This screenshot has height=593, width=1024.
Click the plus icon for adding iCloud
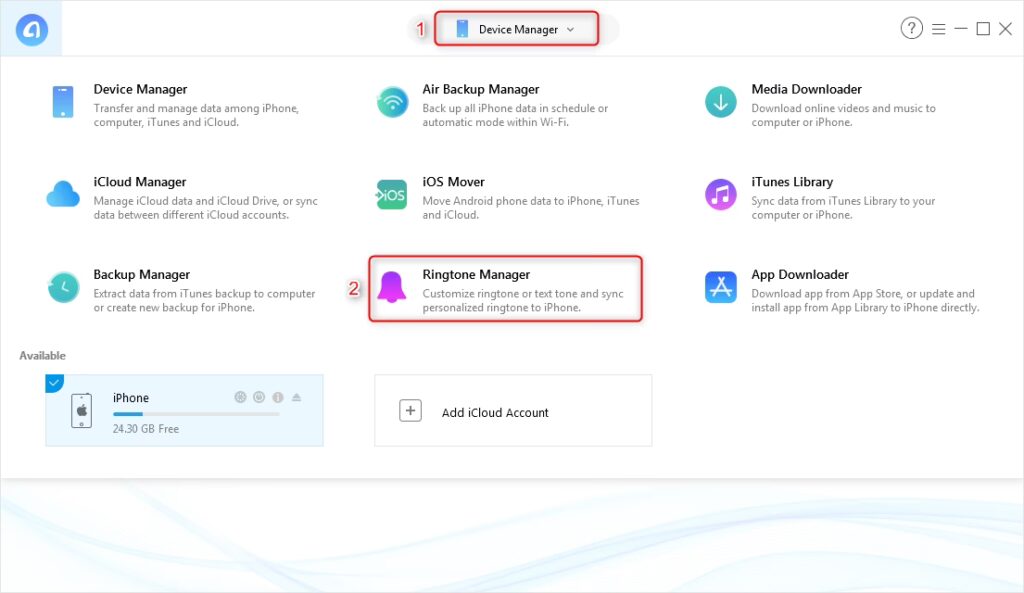point(410,411)
